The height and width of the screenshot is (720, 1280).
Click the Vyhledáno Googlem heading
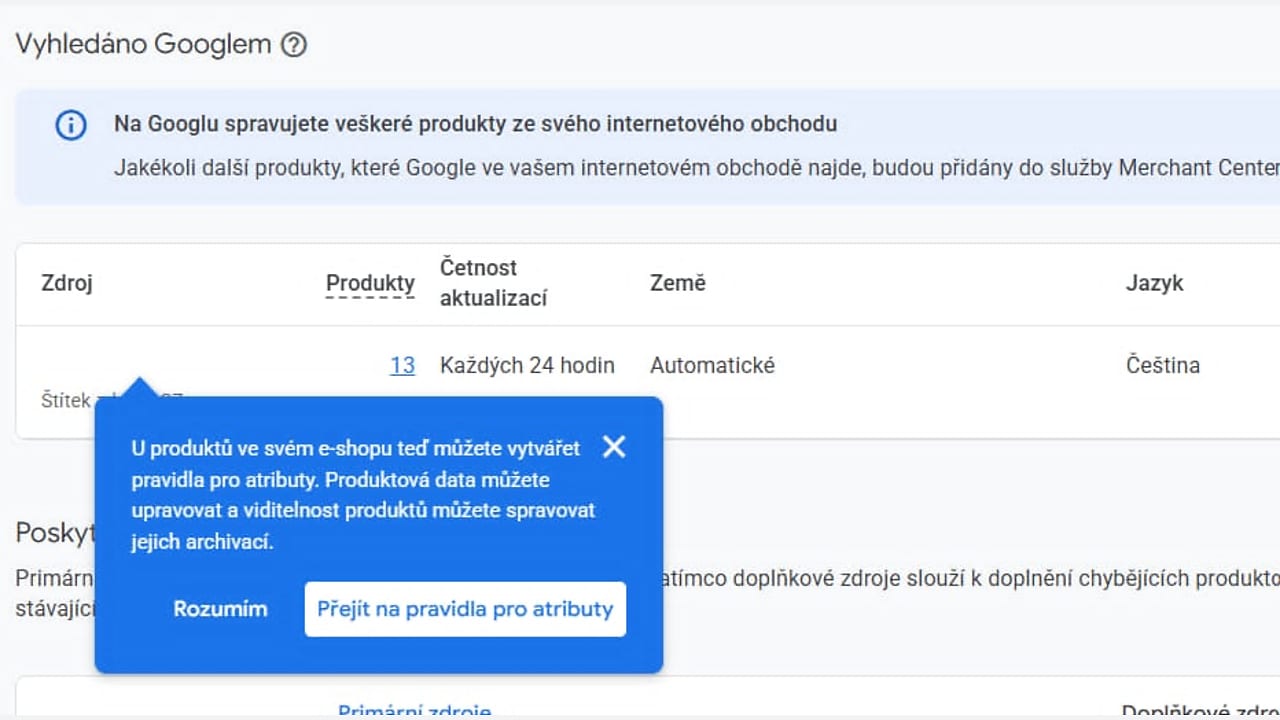point(143,44)
